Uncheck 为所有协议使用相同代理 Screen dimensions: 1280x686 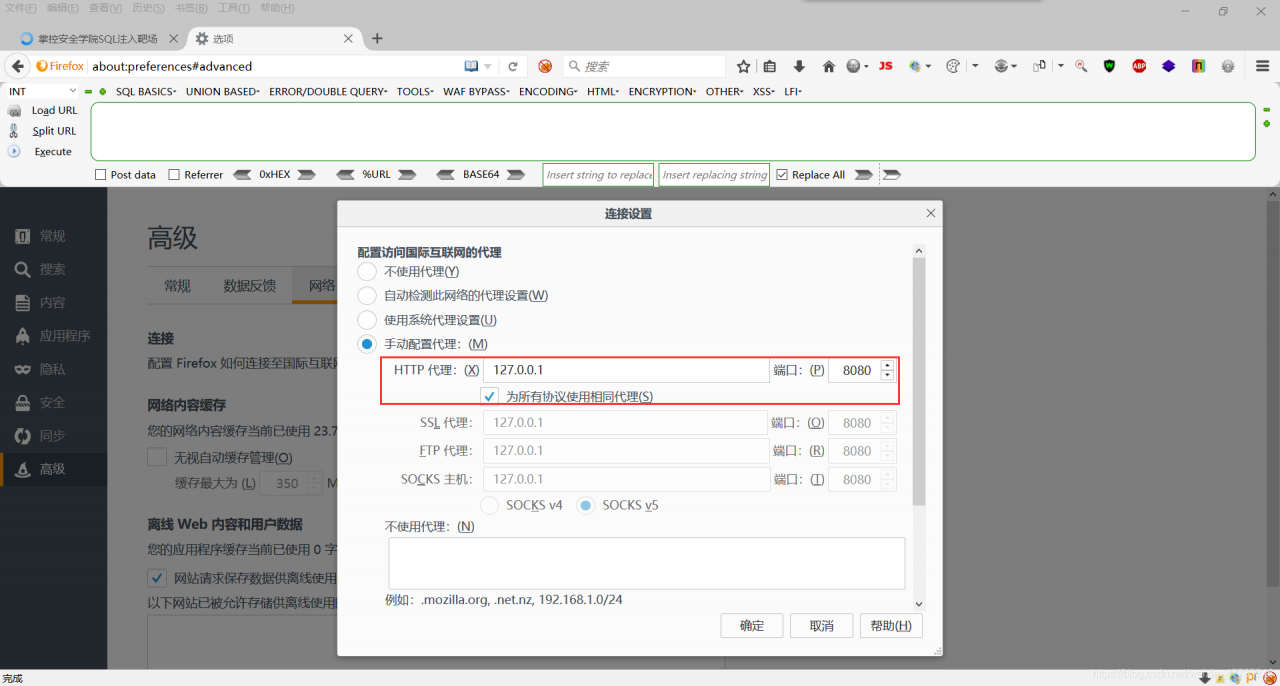[489, 396]
